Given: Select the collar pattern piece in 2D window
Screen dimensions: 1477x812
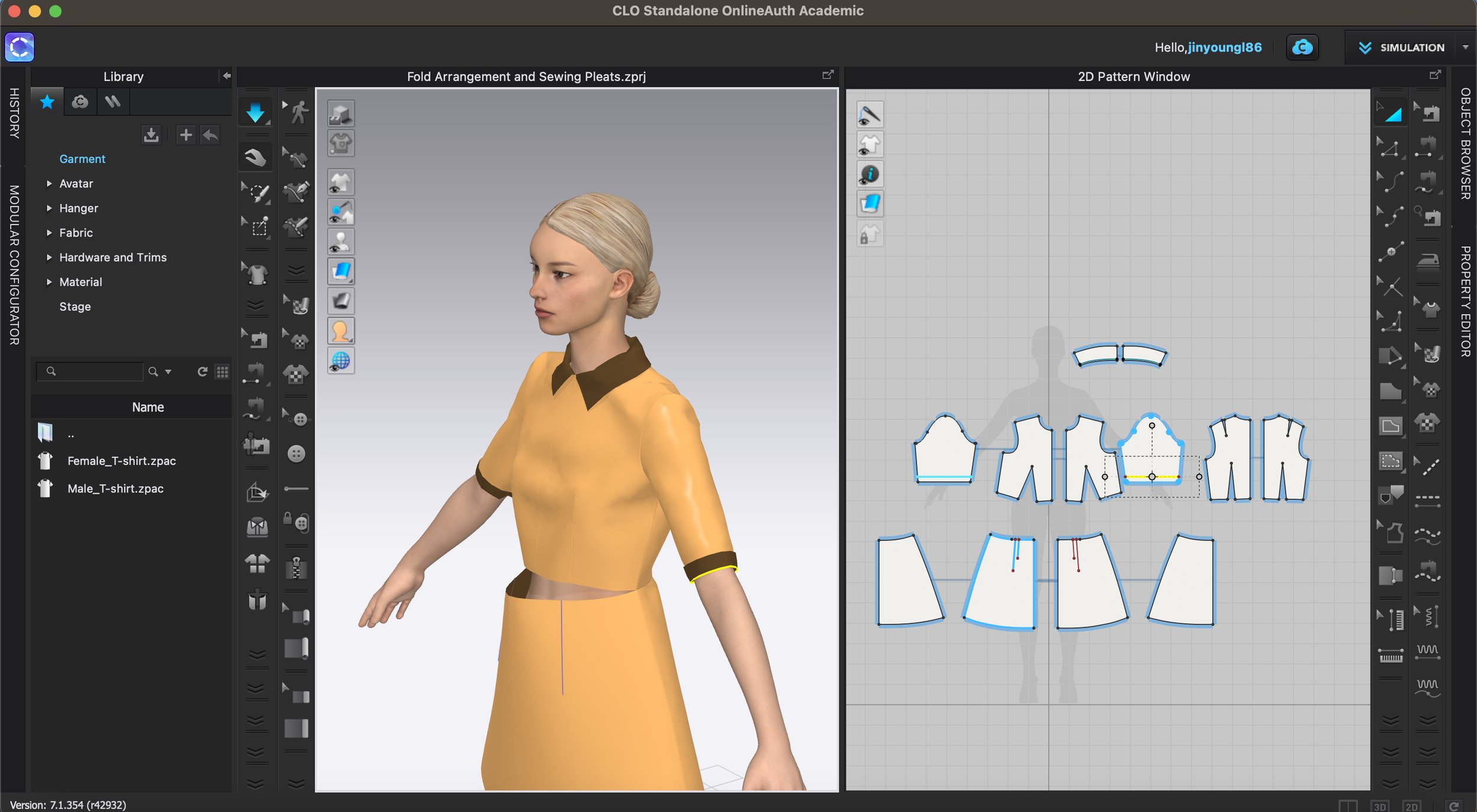Looking at the screenshot, I should click(x=1120, y=355).
